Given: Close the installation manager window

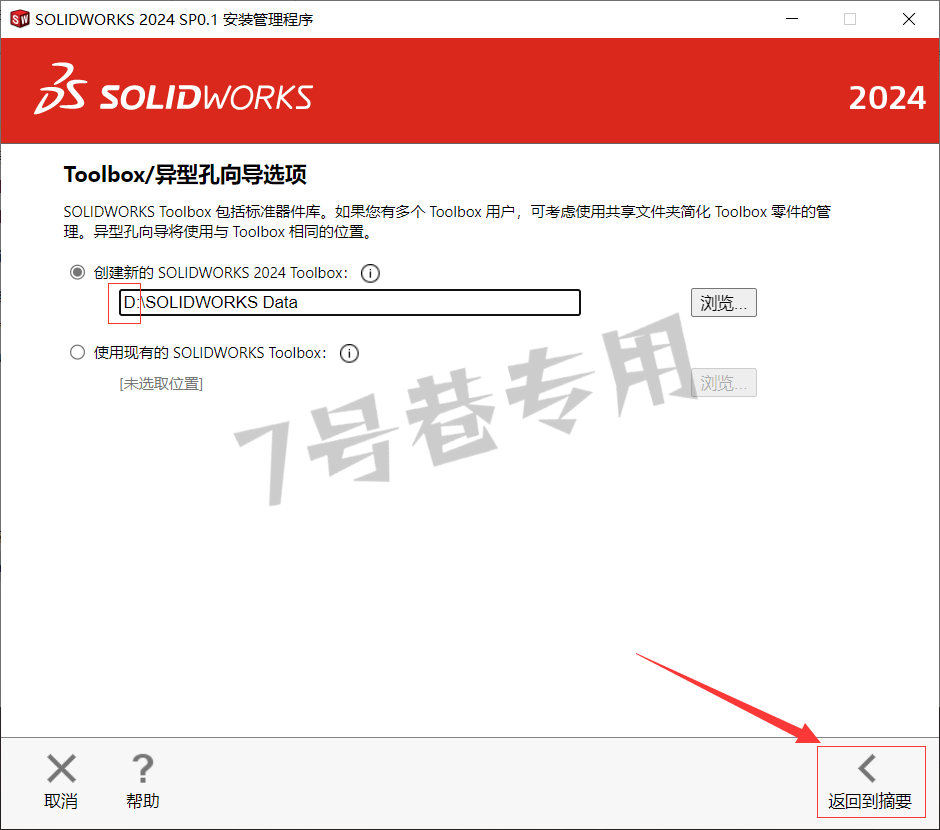Looking at the screenshot, I should tap(909, 19).
